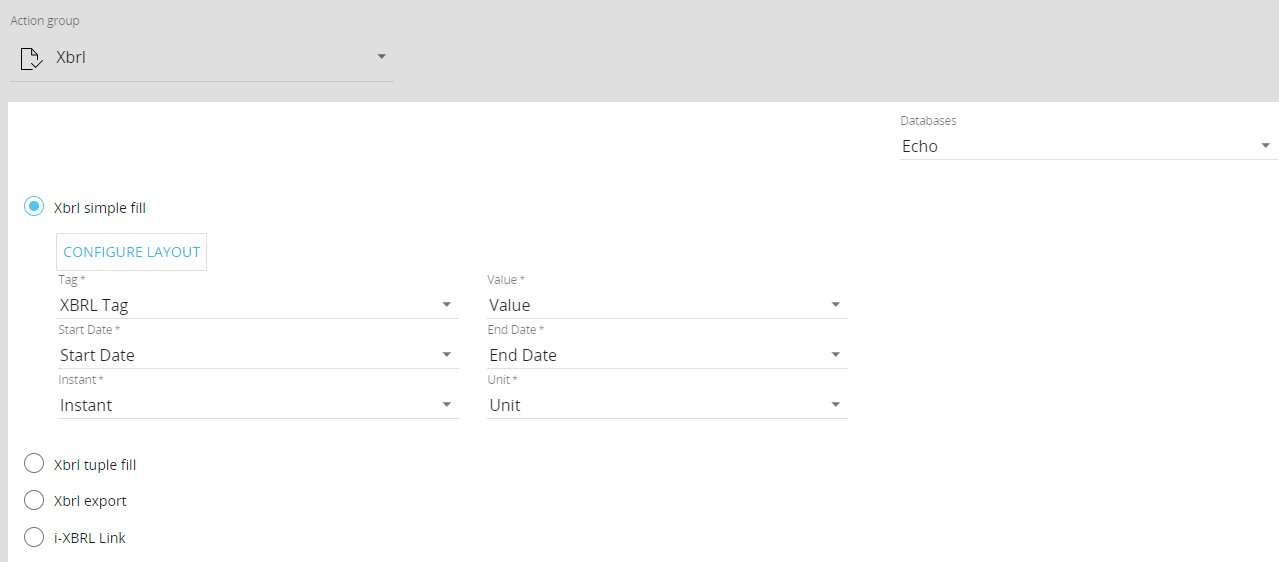The width and height of the screenshot is (1279, 562).
Task: Click the Start Date field text
Action: tap(97, 355)
